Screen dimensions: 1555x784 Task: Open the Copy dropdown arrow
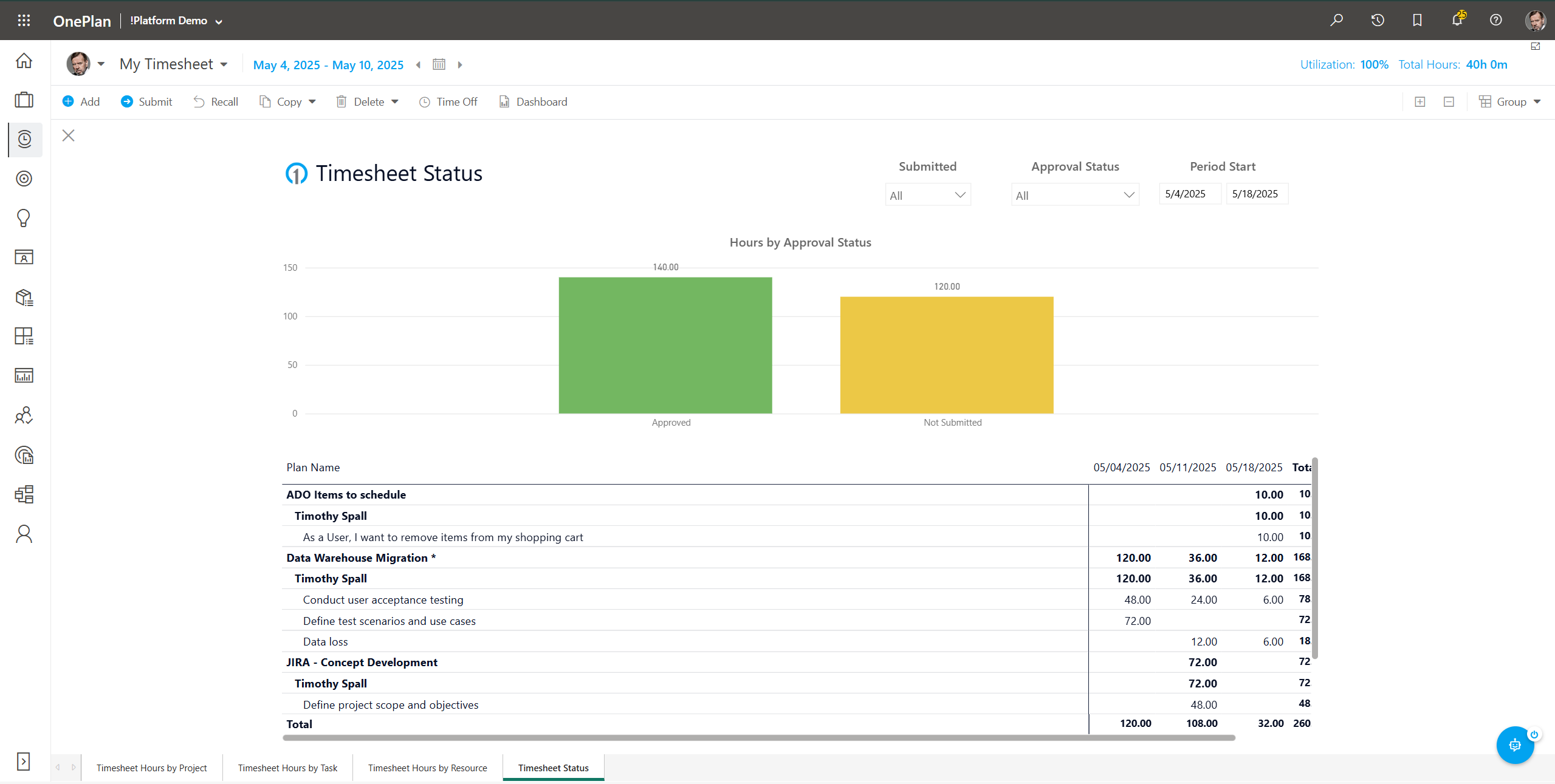[x=312, y=101]
